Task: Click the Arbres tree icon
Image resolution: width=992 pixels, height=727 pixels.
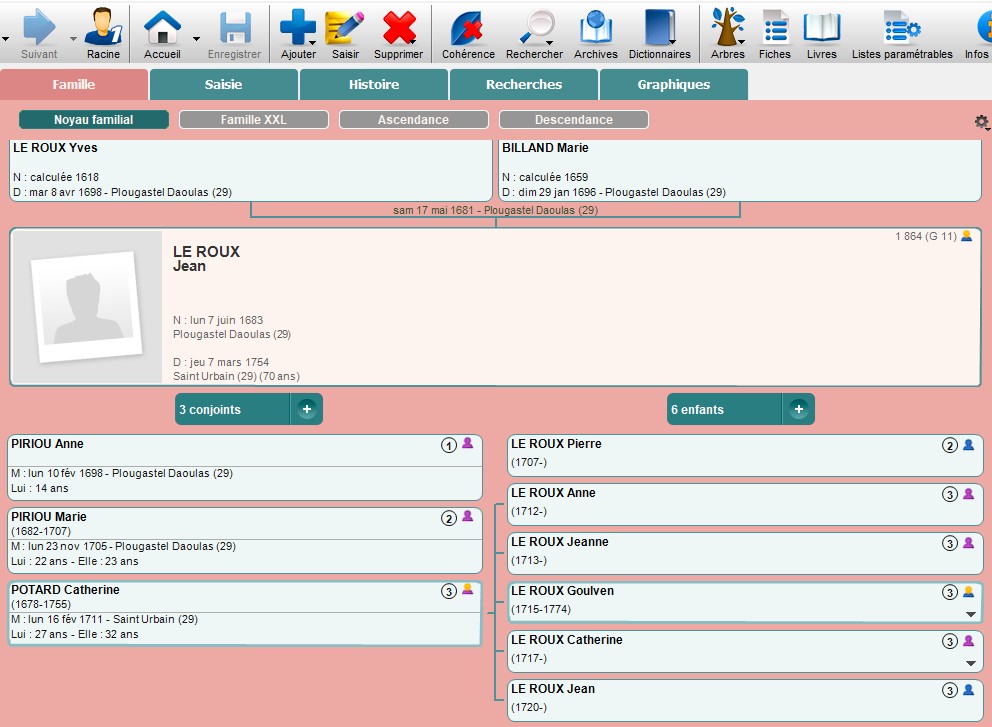Action: (727, 29)
